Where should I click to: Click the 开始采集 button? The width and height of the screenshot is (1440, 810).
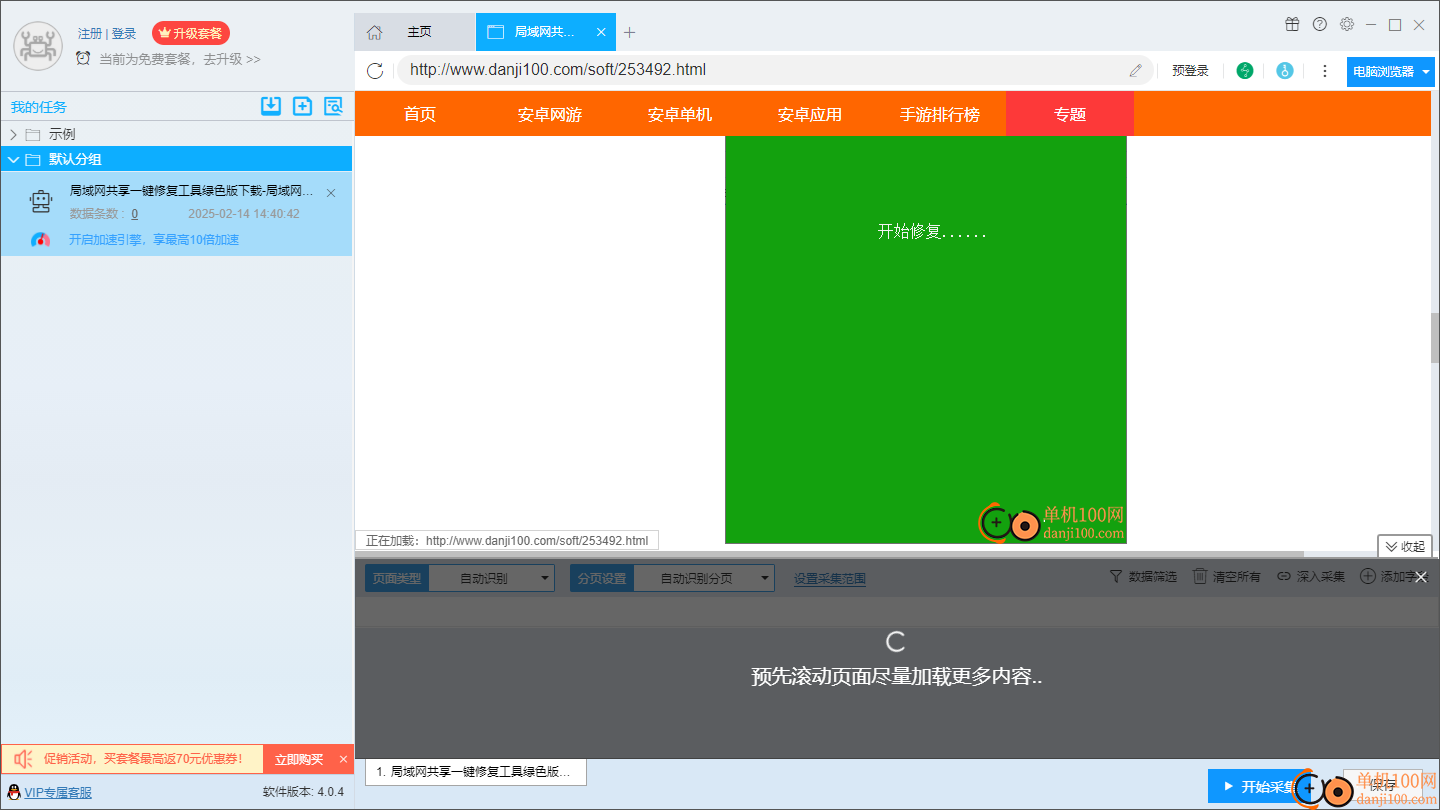1260,787
